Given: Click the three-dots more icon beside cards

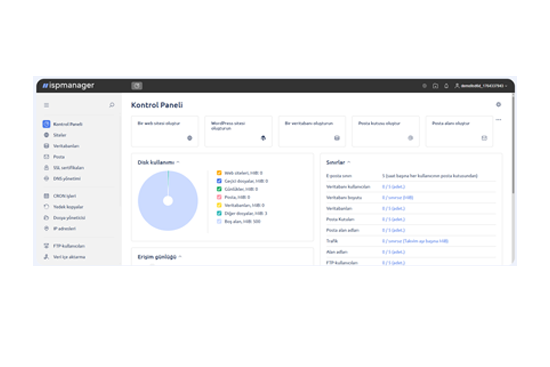Looking at the screenshot, I should (498, 120).
